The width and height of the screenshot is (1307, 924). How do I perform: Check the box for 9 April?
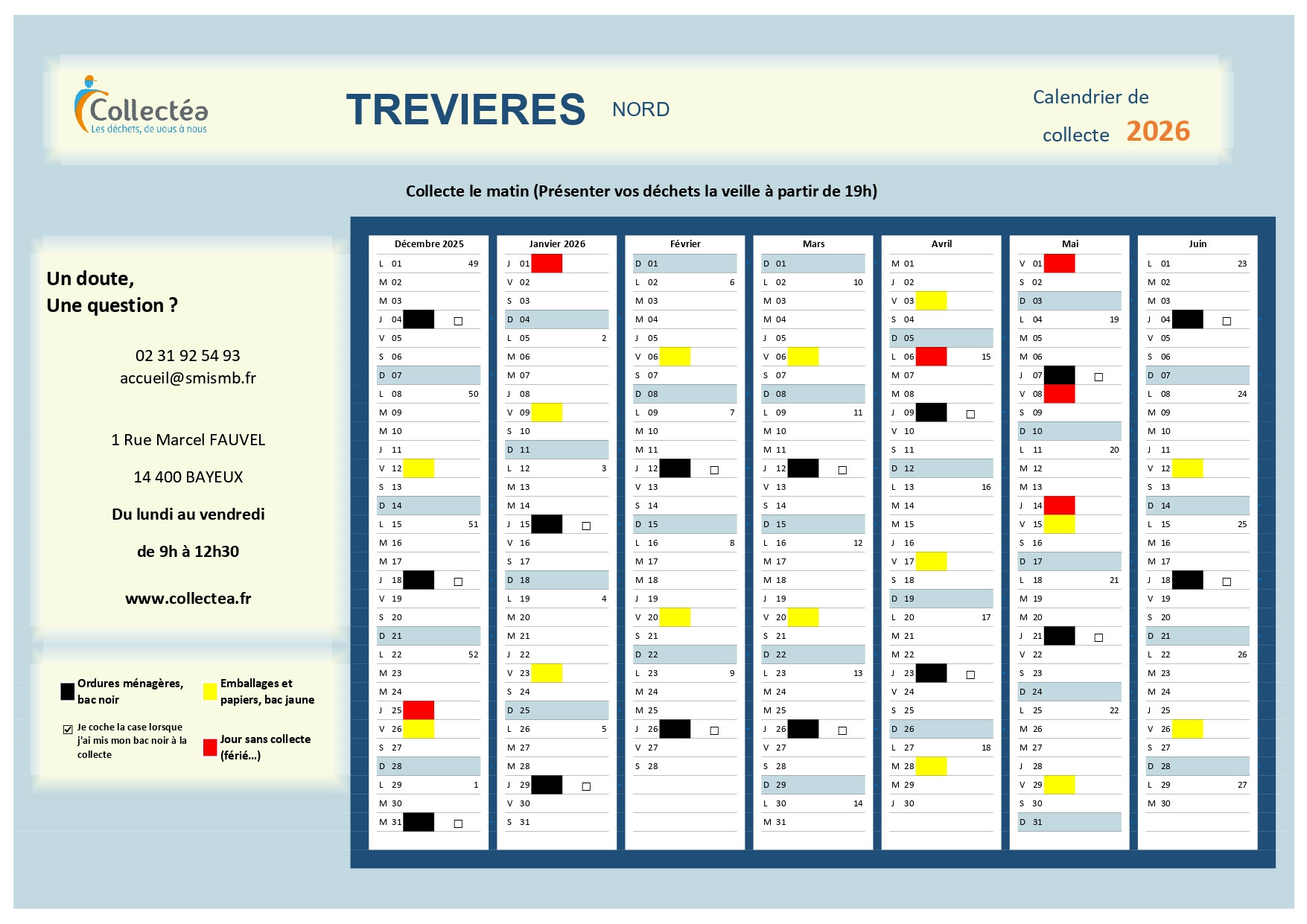coord(970,414)
